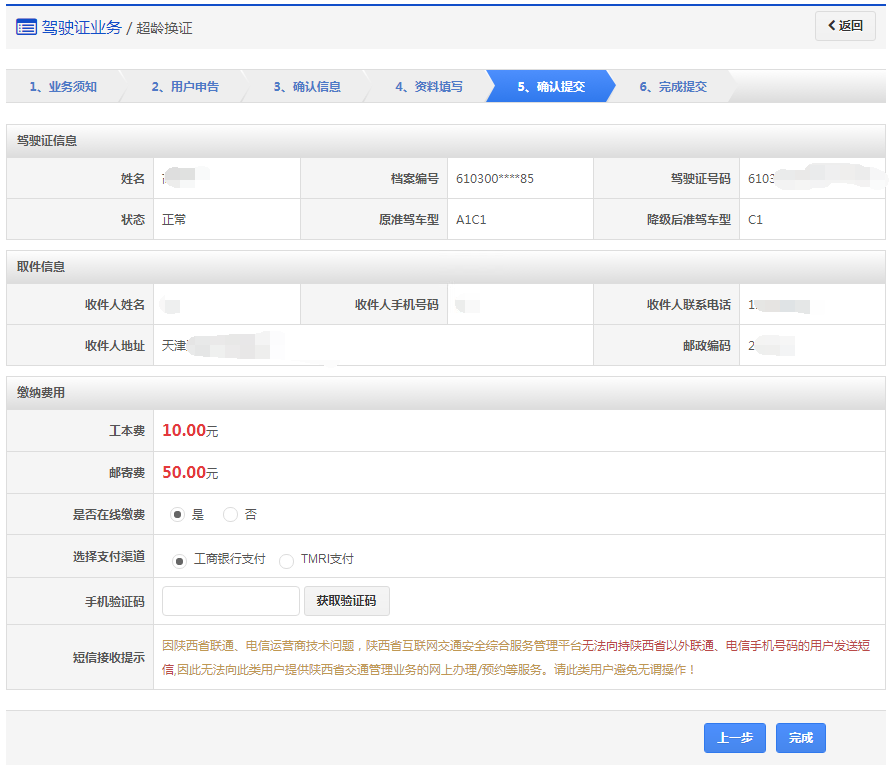
Task: Click the 驾驶证业务 list icon in header
Action: [x=26, y=27]
